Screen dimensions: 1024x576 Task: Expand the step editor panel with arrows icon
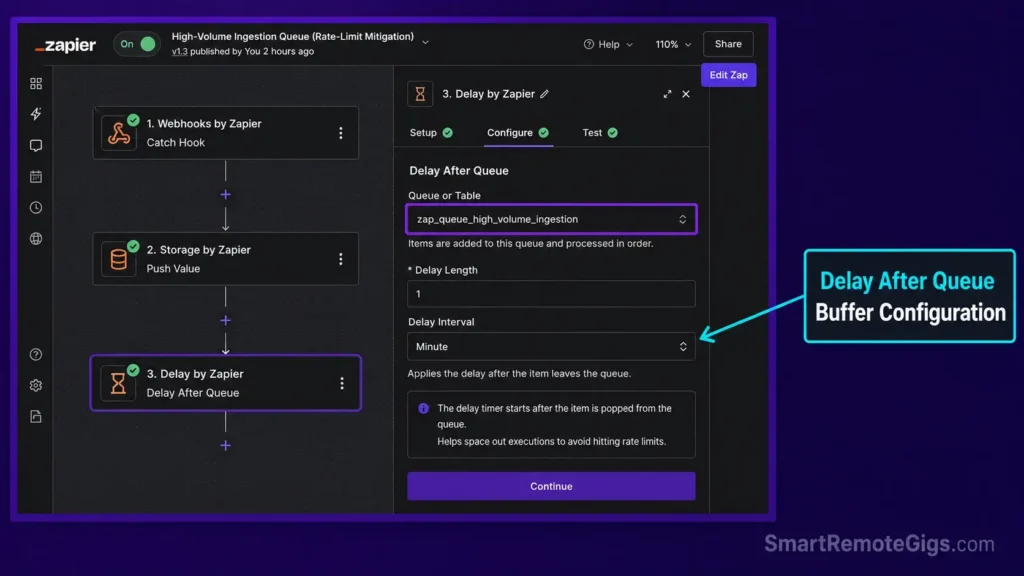[667, 94]
